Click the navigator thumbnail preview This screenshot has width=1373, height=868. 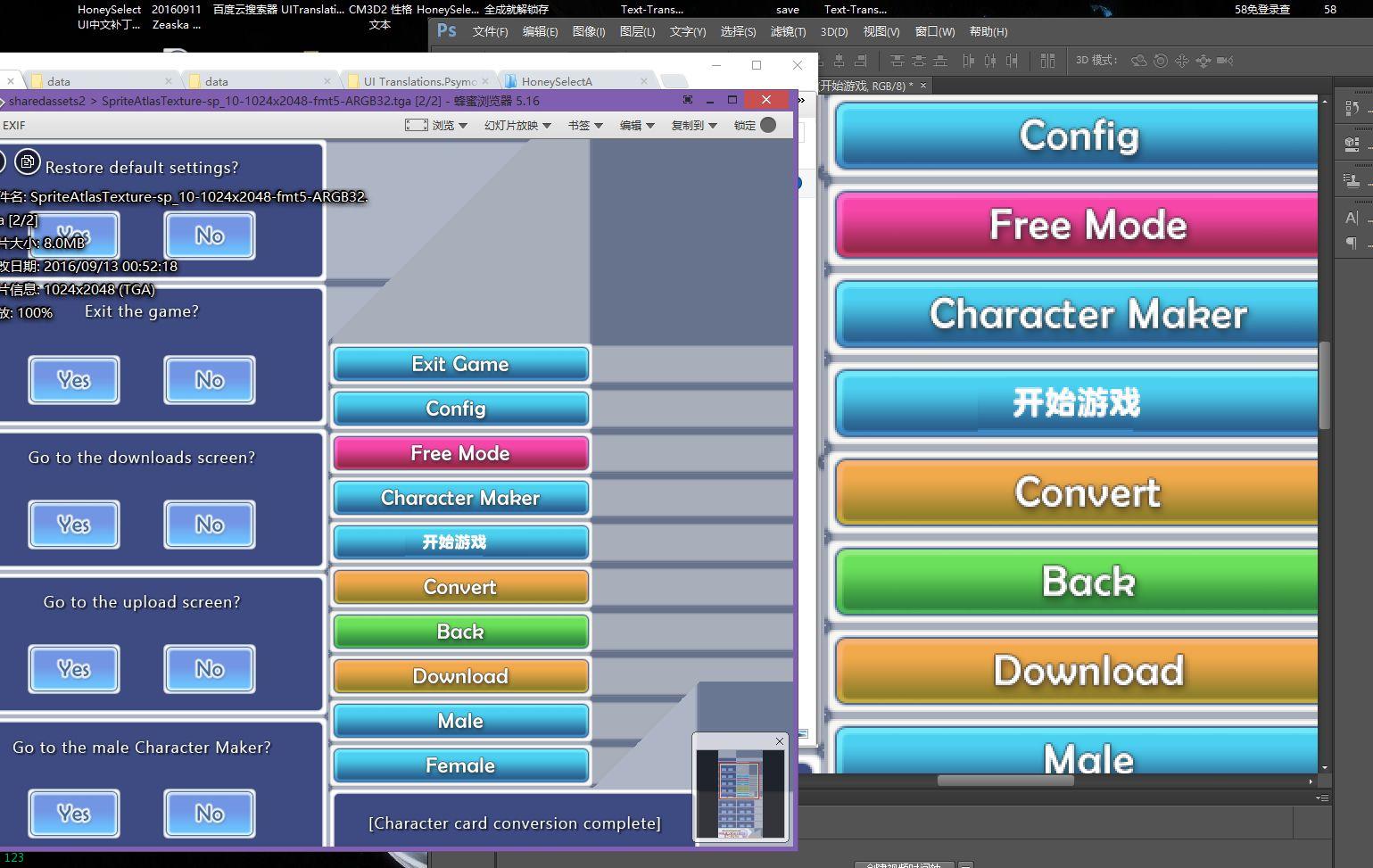[740, 793]
